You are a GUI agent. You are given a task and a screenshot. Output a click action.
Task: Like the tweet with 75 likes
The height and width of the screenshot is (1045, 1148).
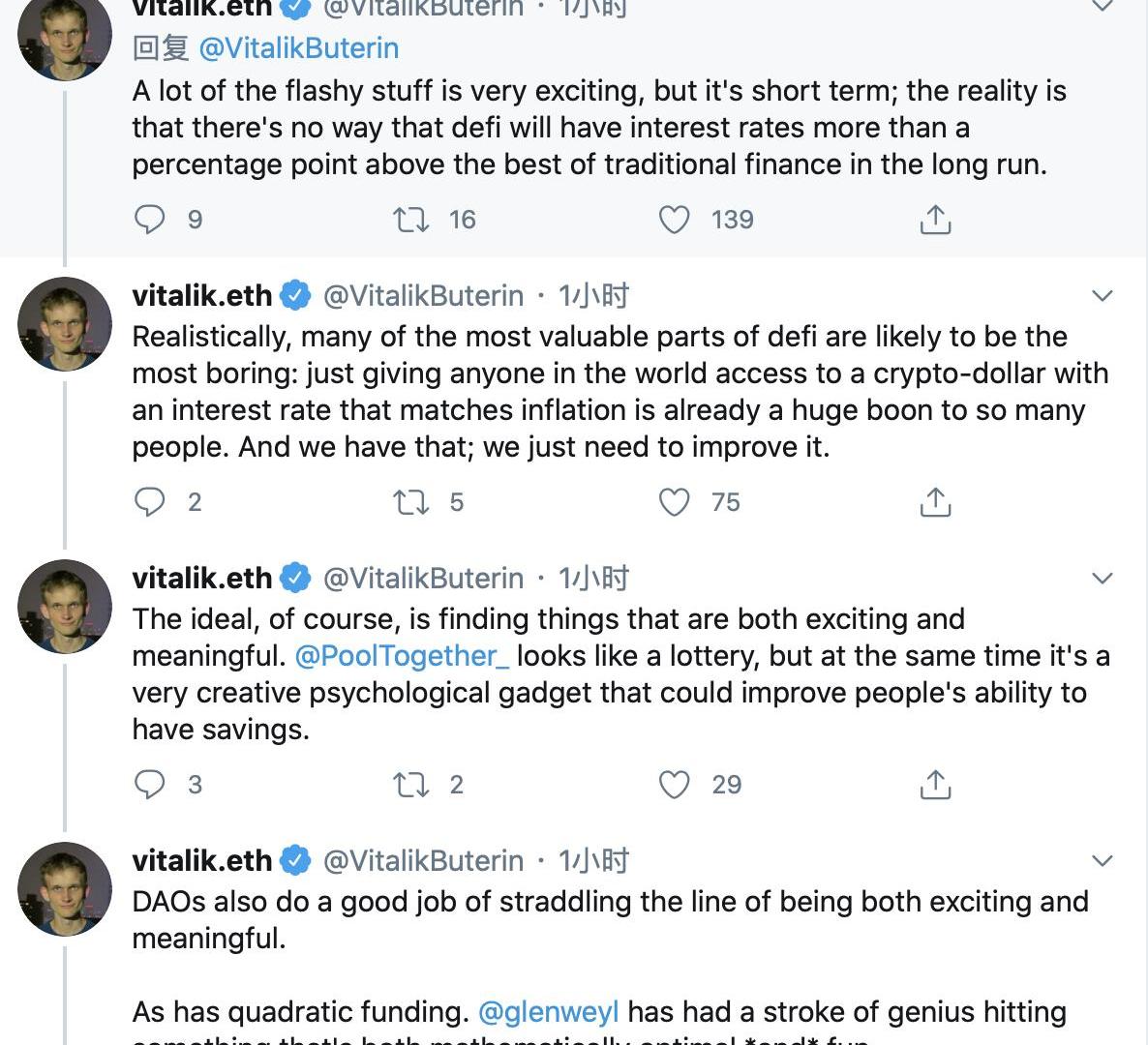tap(674, 502)
